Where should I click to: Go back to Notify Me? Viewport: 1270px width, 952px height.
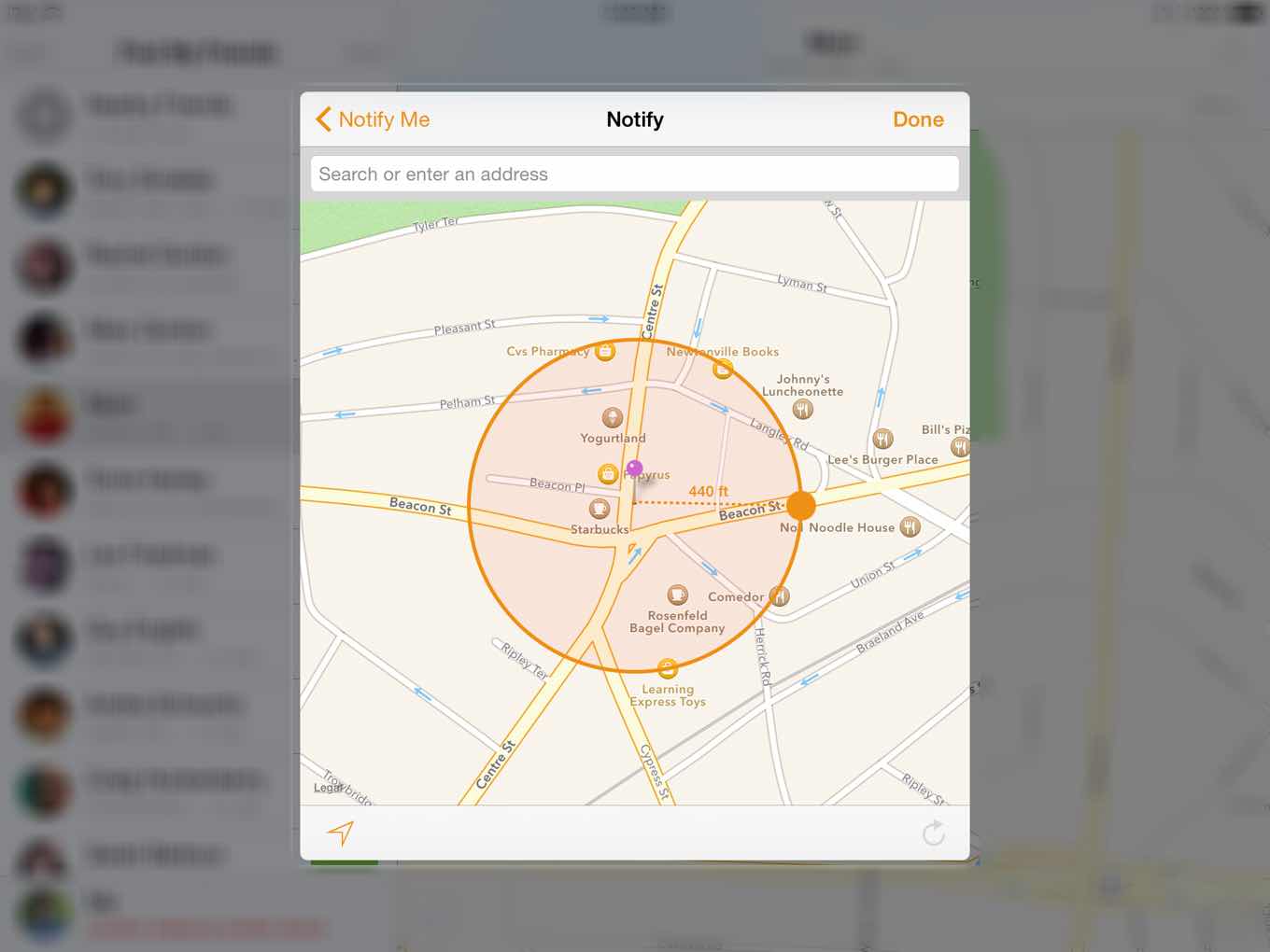pyautogui.click(x=373, y=119)
